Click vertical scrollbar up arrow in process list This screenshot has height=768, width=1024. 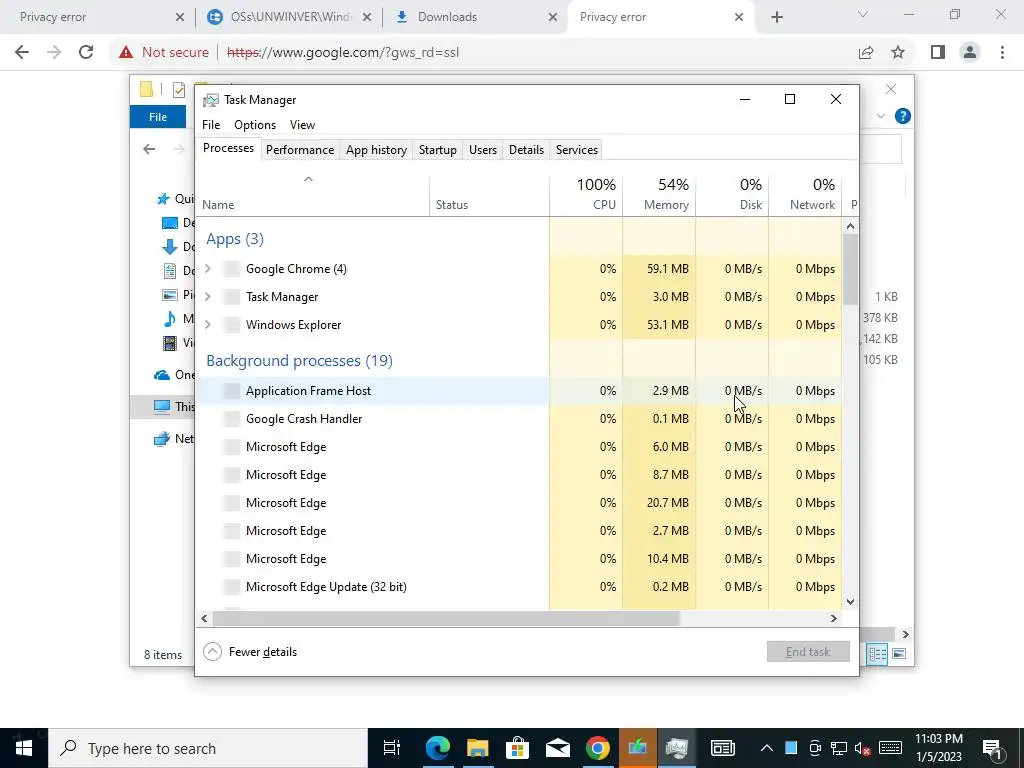(x=850, y=227)
